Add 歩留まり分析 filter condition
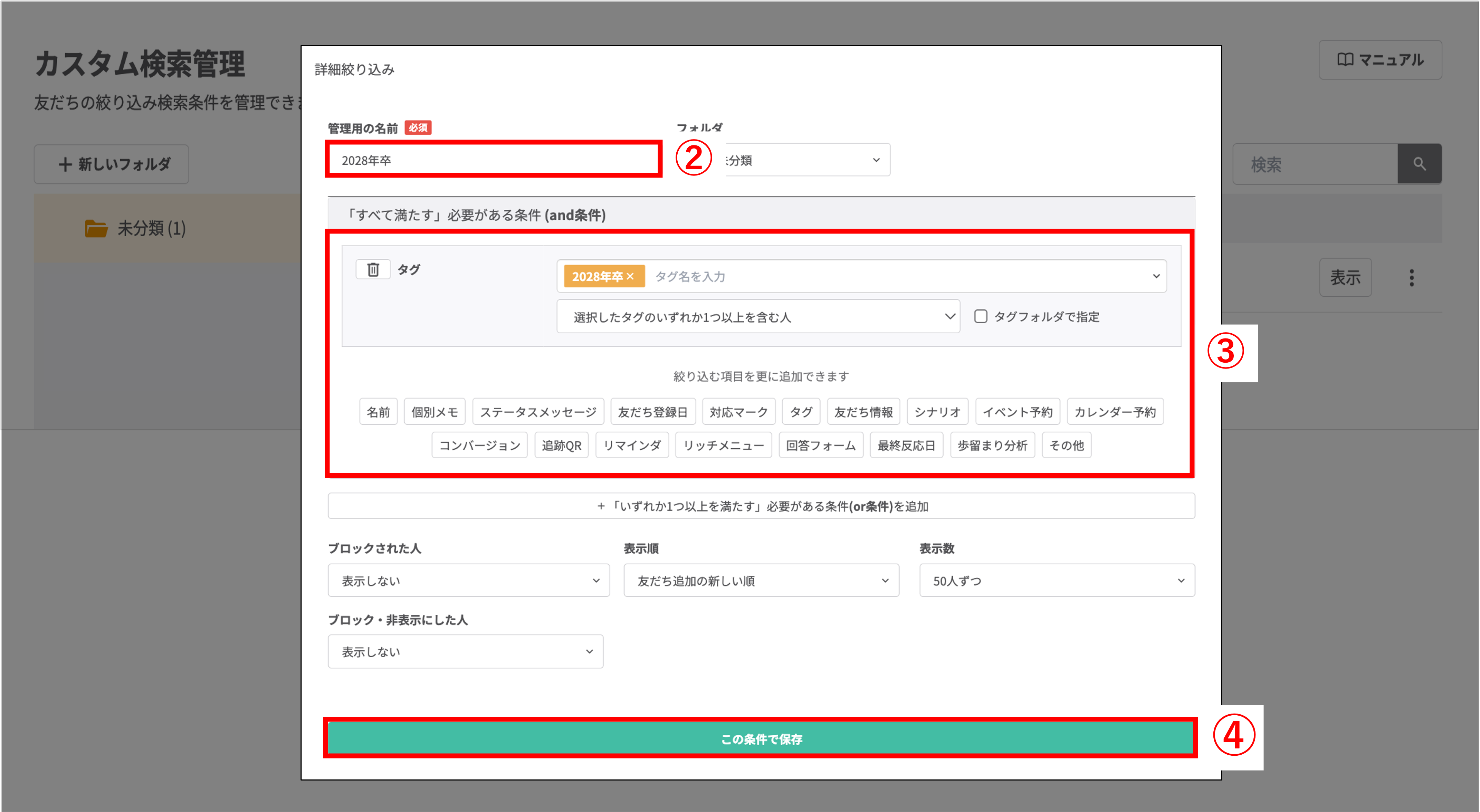Viewport: 1480px width, 812px height. click(992, 445)
